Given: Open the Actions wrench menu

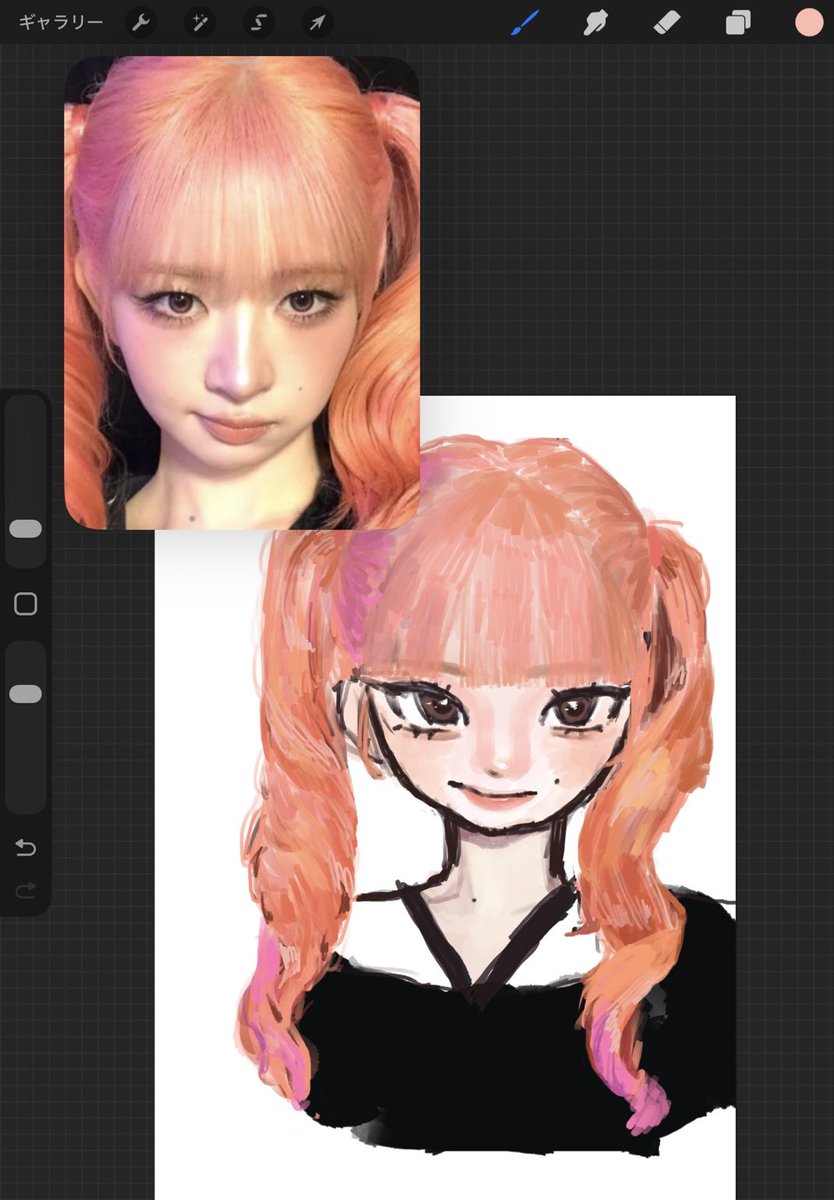Looking at the screenshot, I should click(x=141, y=22).
